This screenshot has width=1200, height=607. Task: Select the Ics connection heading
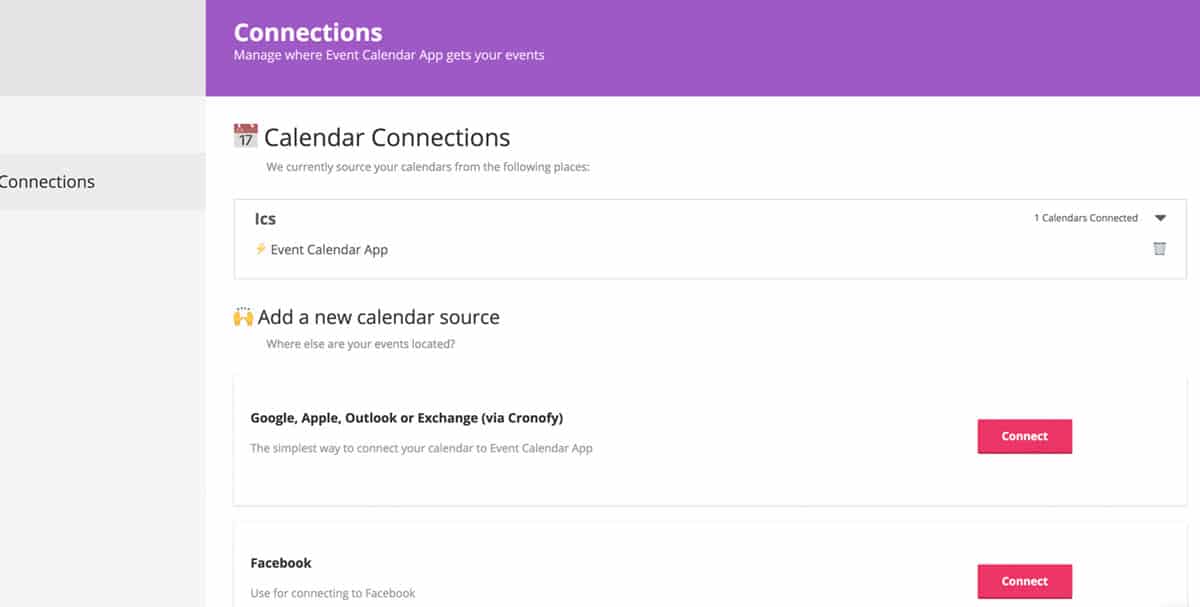265,219
